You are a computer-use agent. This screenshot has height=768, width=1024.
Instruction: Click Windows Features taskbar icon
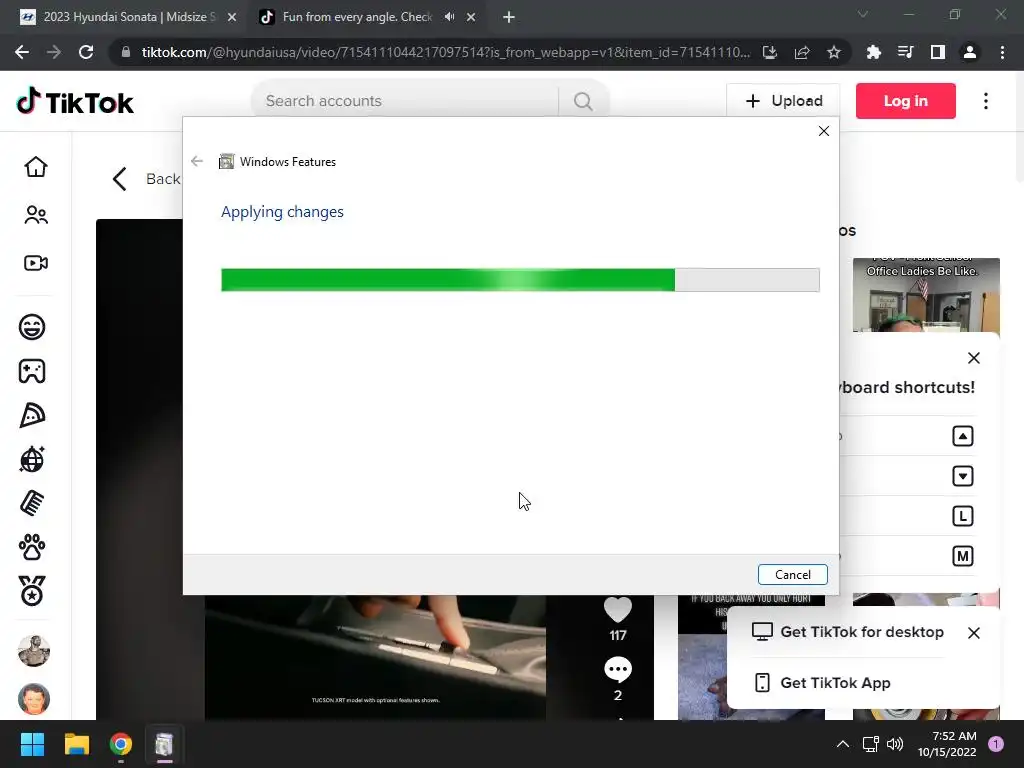(164, 744)
